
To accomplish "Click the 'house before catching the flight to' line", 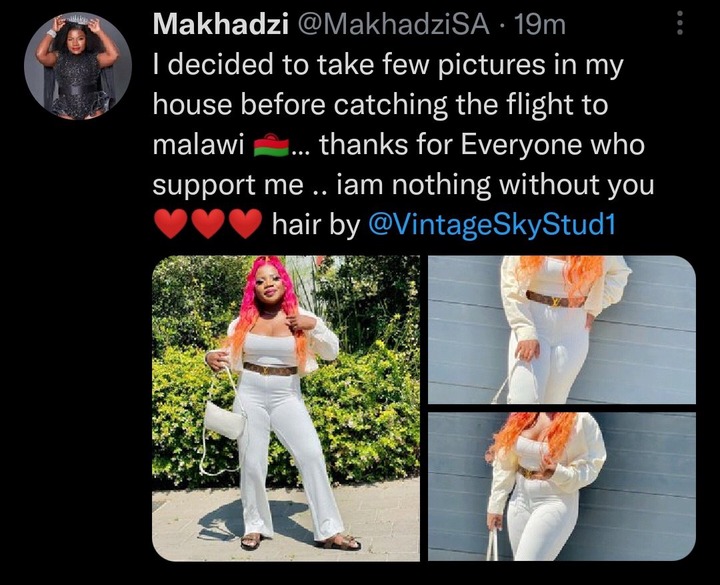I will pos(380,105).
